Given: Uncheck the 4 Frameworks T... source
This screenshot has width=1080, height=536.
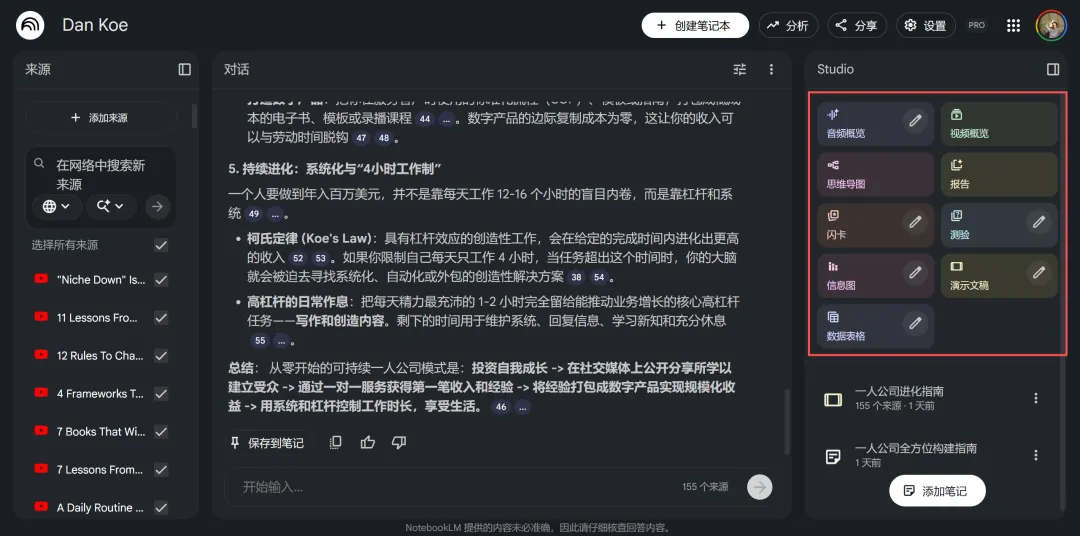Looking at the screenshot, I should pos(161,393).
